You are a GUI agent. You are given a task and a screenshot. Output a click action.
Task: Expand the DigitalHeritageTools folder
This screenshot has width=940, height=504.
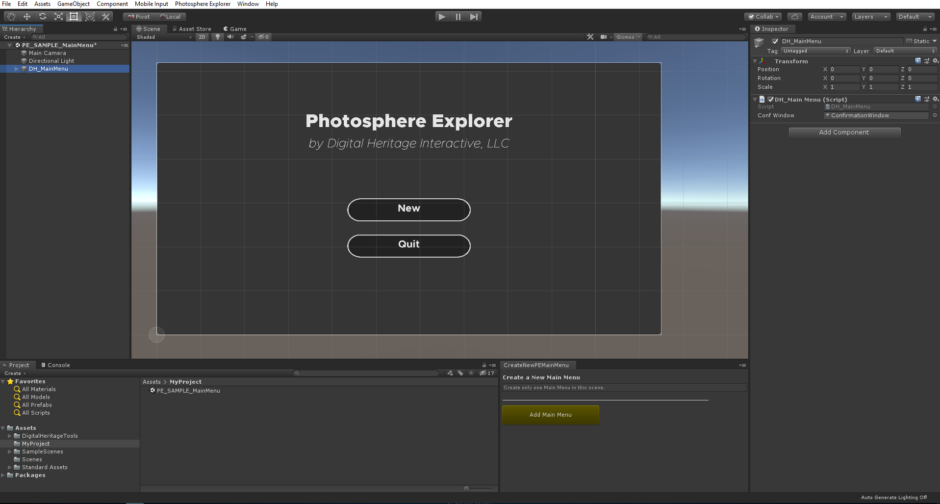pyautogui.click(x=10, y=436)
